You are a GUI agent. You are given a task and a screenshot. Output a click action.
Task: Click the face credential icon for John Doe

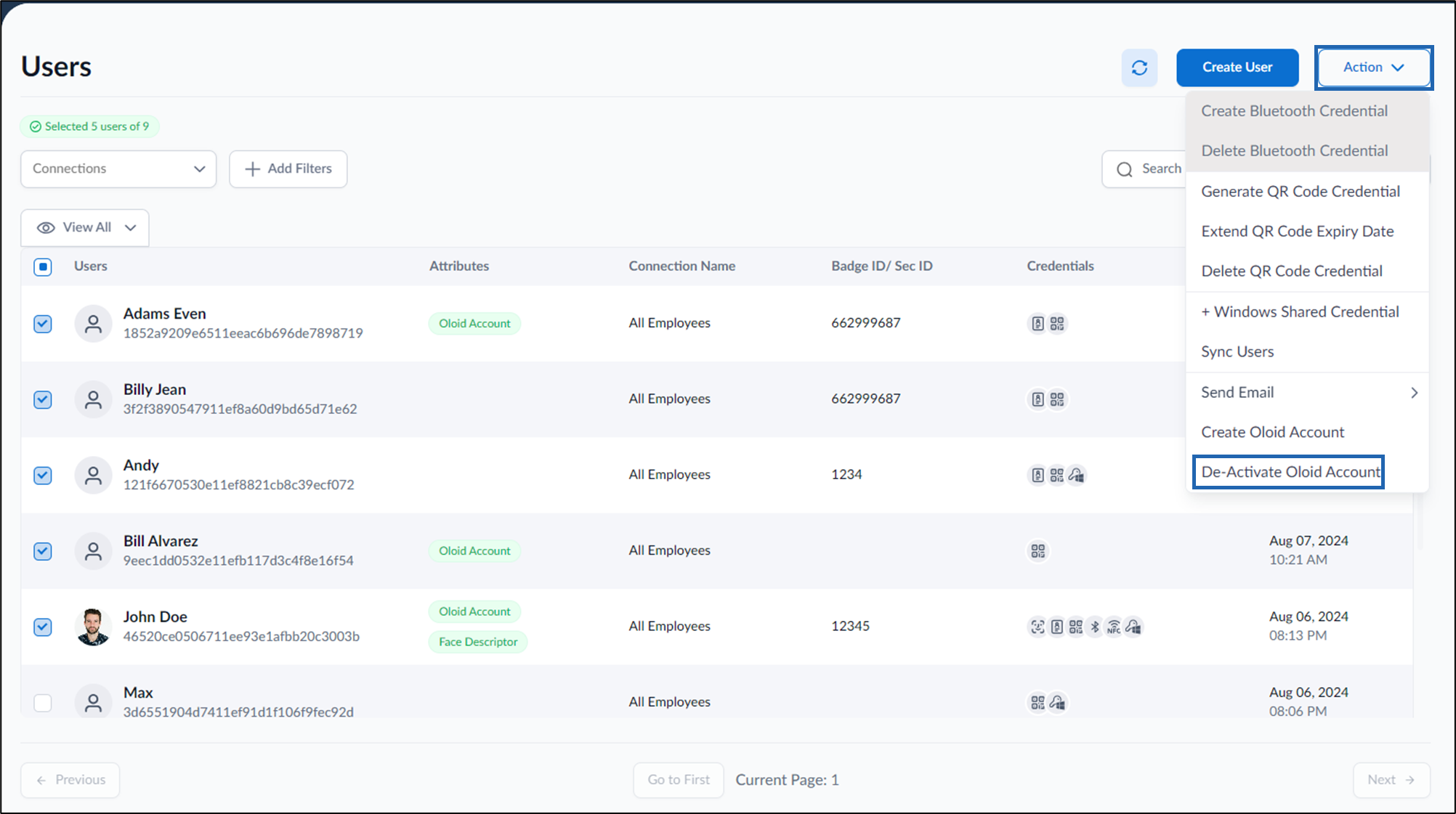click(x=1038, y=627)
